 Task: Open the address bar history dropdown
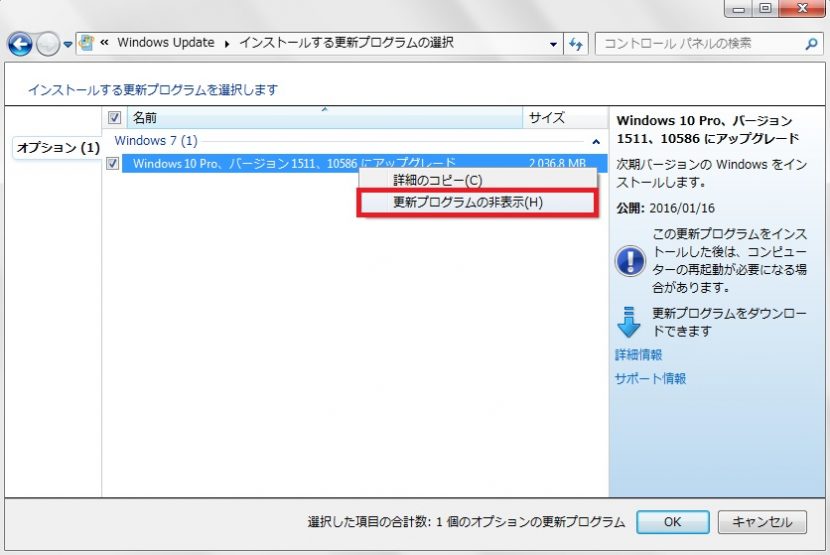553,44
